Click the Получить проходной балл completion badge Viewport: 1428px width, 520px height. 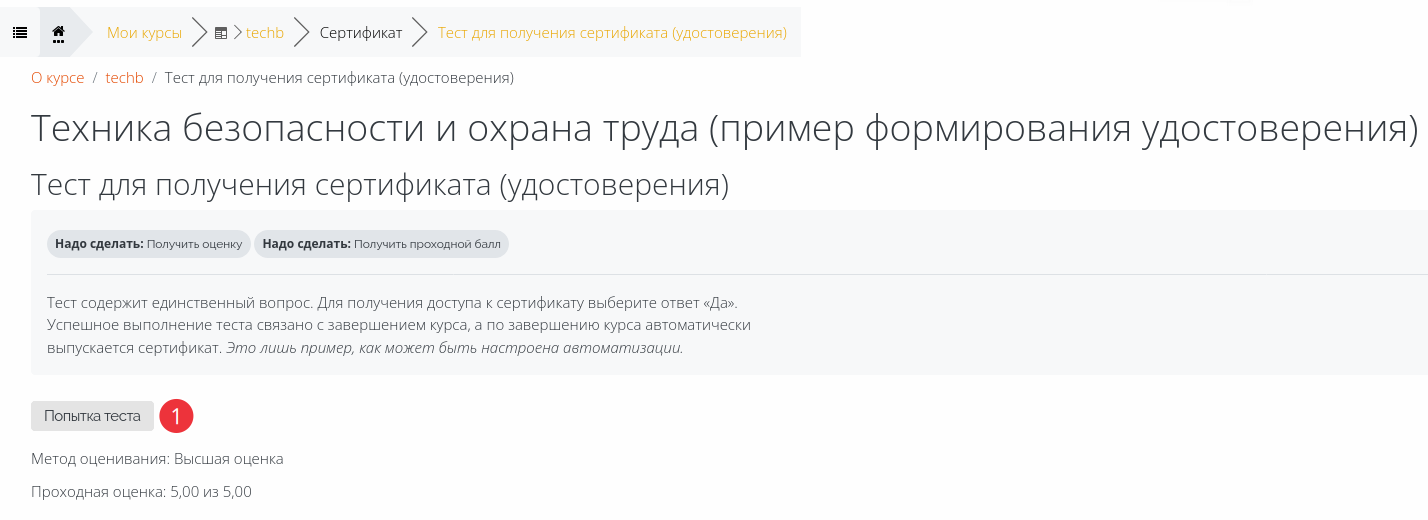(381, 244)
